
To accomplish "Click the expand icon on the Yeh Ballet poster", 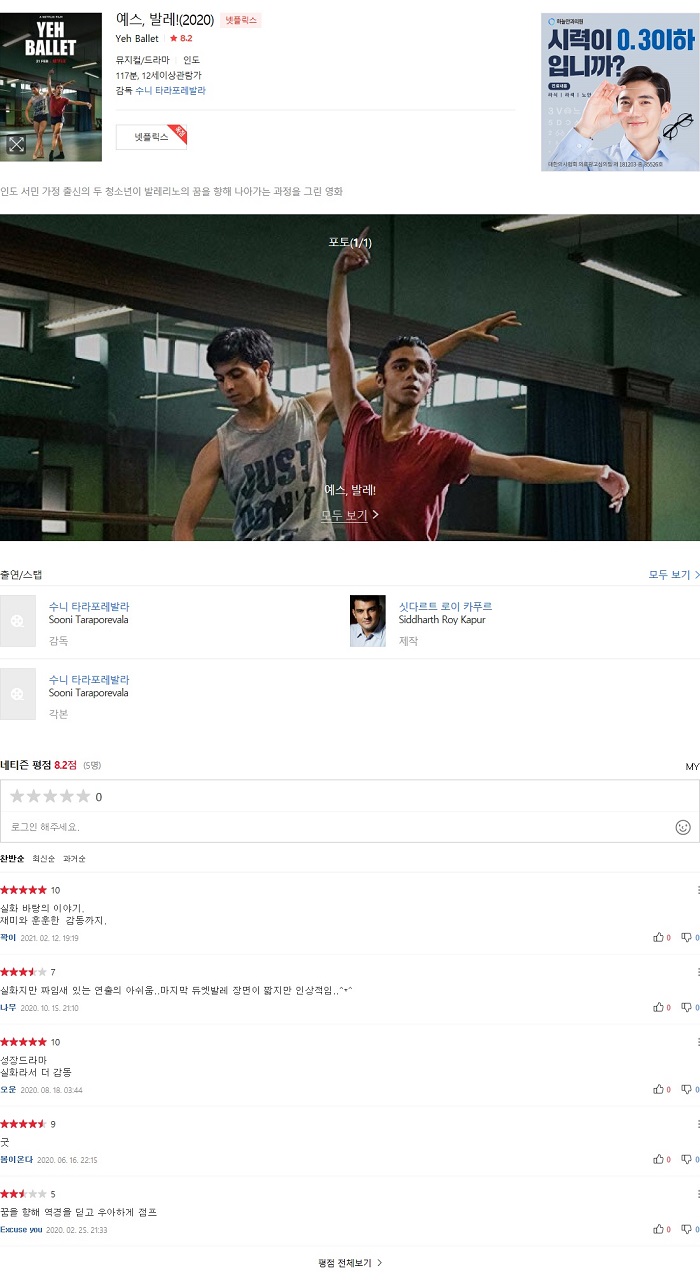I will pyautogui.click(x=16, y=144).
